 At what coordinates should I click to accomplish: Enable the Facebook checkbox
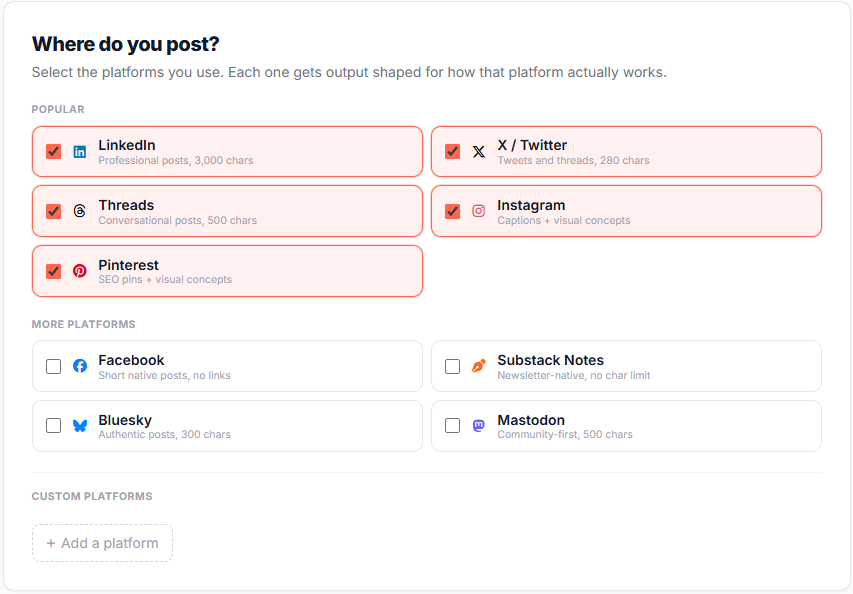pos(53,366)
